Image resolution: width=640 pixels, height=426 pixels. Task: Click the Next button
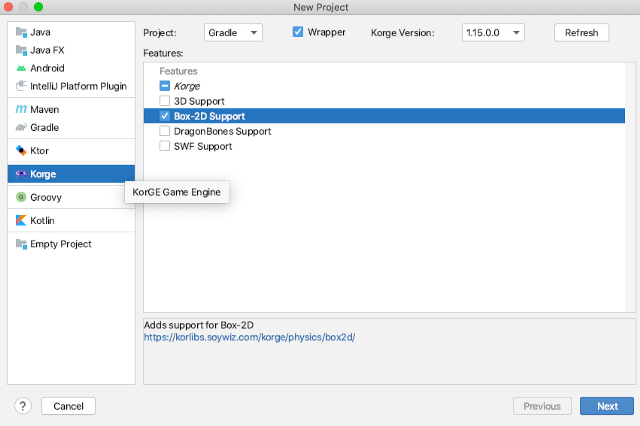tap(607, 406)
